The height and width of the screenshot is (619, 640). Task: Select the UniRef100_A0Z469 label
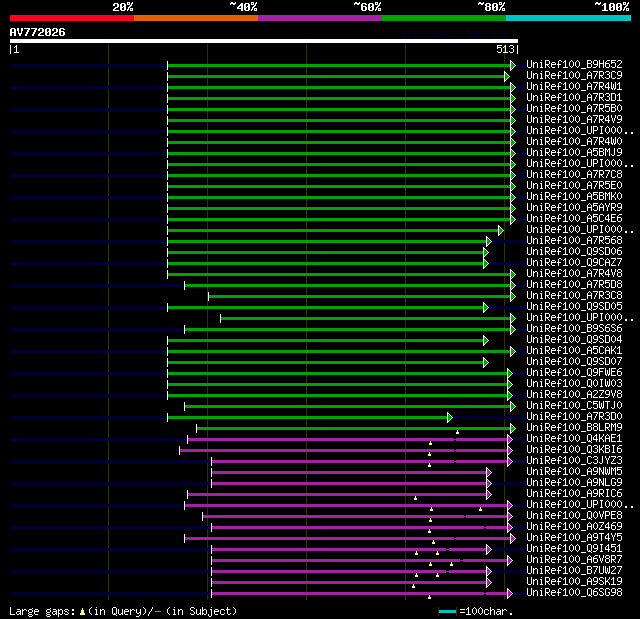pyautogui.click(x=574, y=527)
